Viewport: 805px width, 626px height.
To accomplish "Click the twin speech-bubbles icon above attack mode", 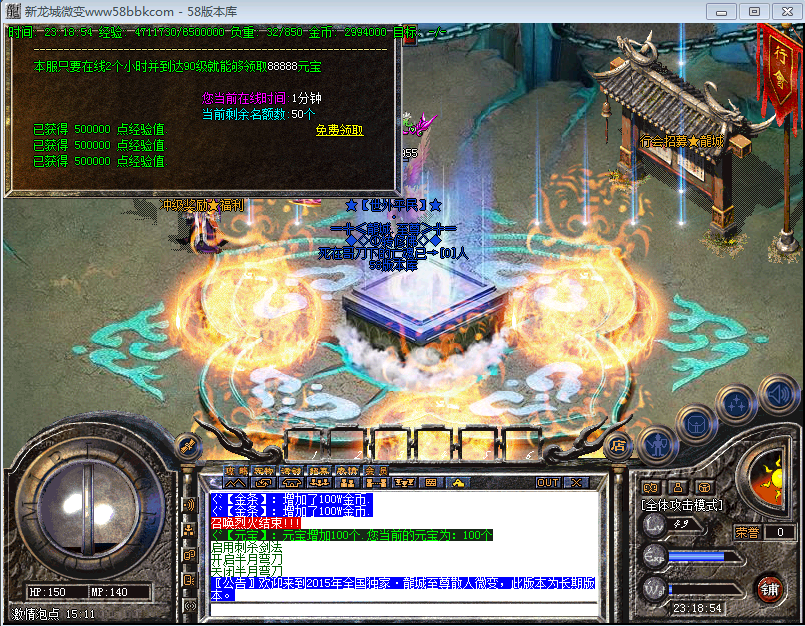I will 651,487.
